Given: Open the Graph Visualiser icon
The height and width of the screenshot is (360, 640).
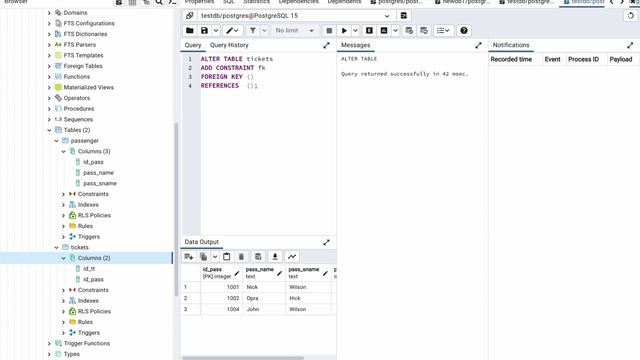Looking at the screenshot, I should coord(292,257).
